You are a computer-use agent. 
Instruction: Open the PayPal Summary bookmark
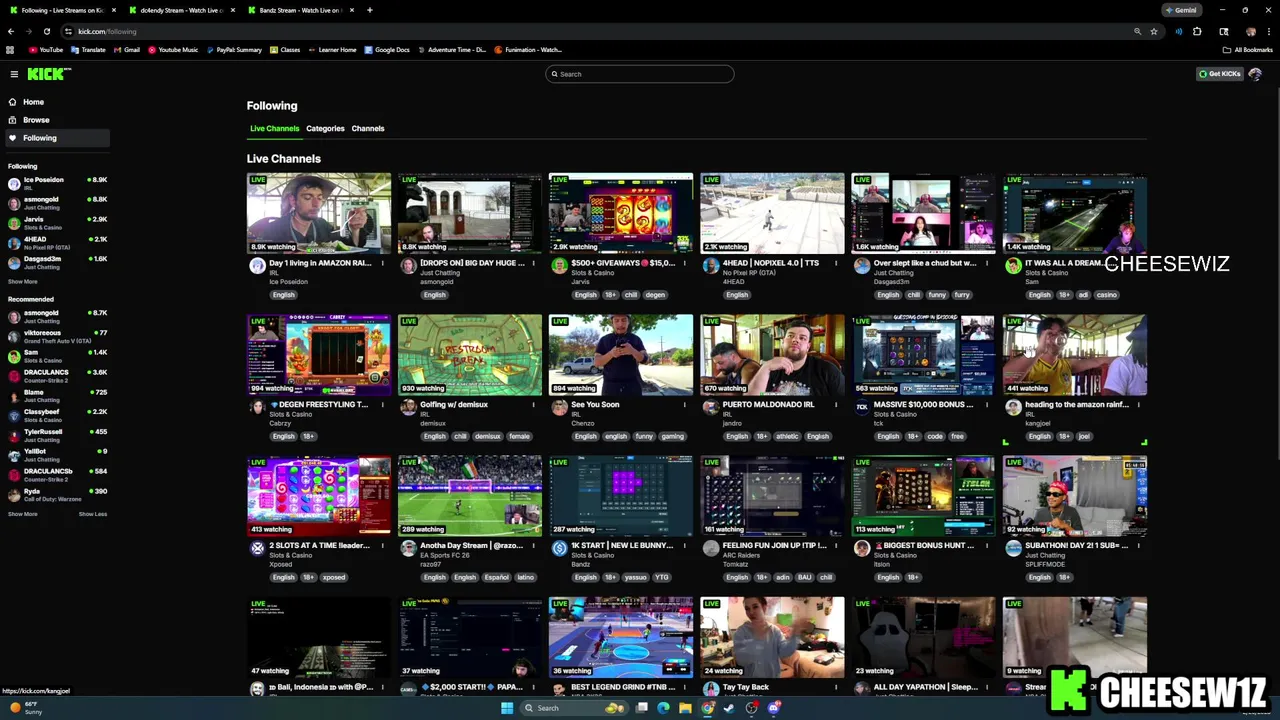(234, 50)
